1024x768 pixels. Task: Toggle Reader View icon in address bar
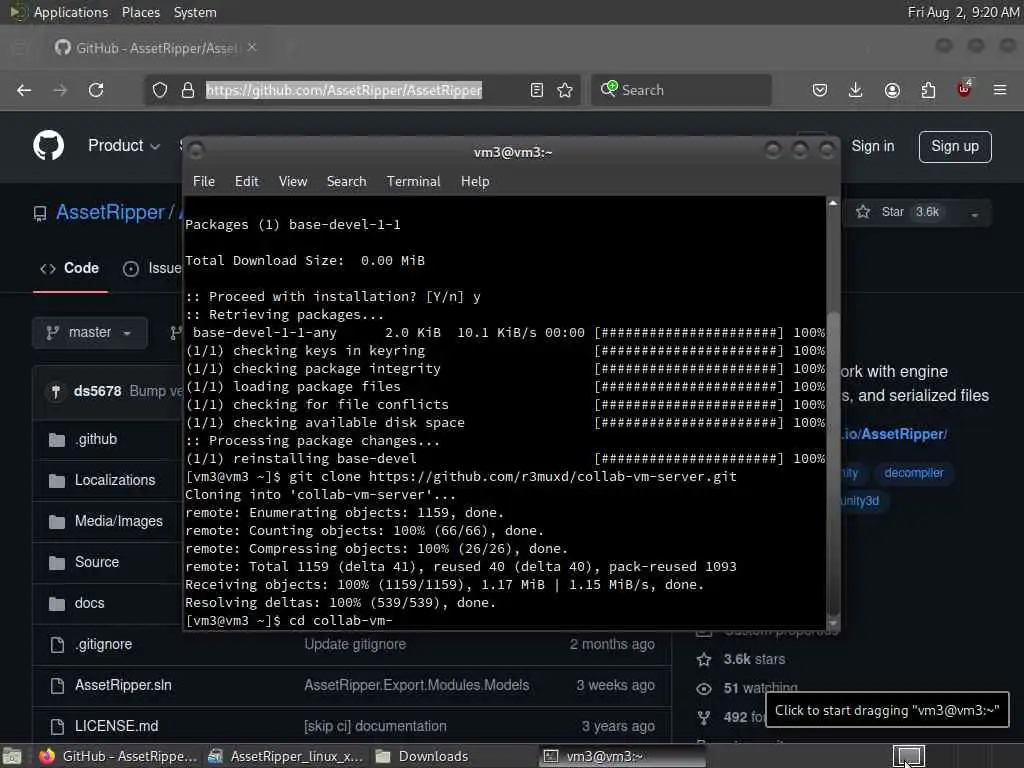pyautogui.click(x=537, y=90)
